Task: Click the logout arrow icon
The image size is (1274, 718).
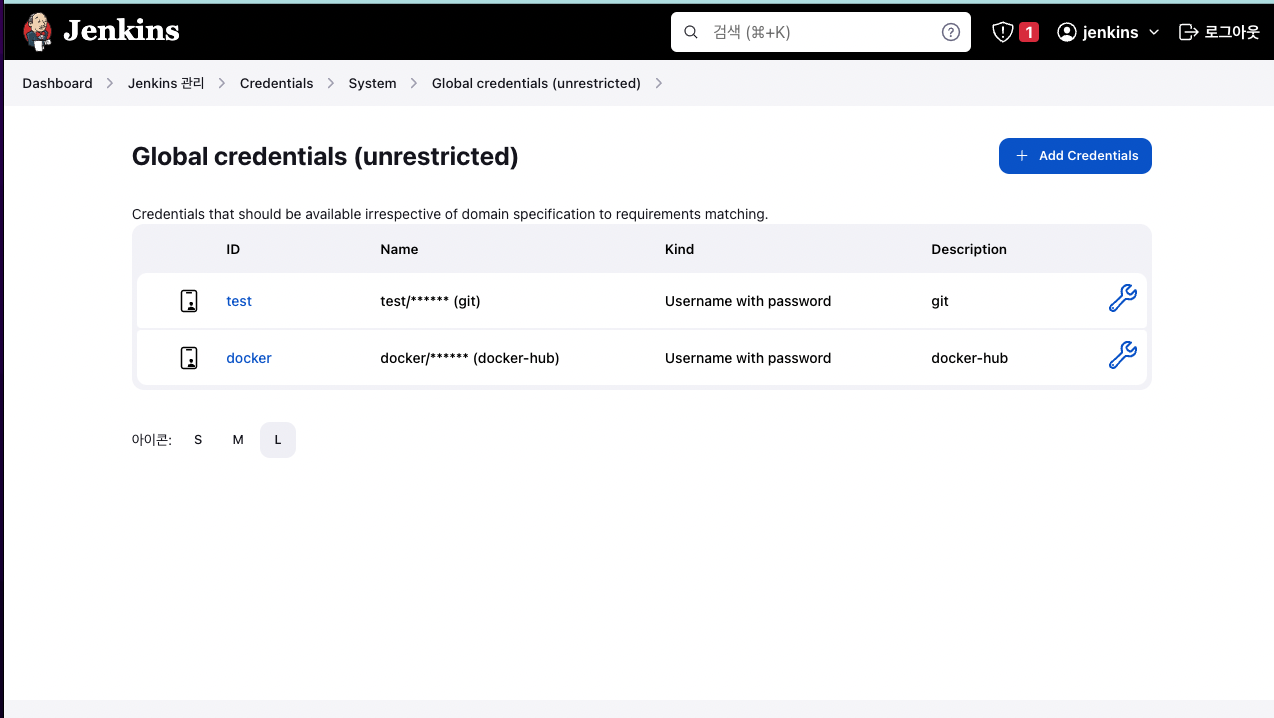Action: click(1188, 32)
